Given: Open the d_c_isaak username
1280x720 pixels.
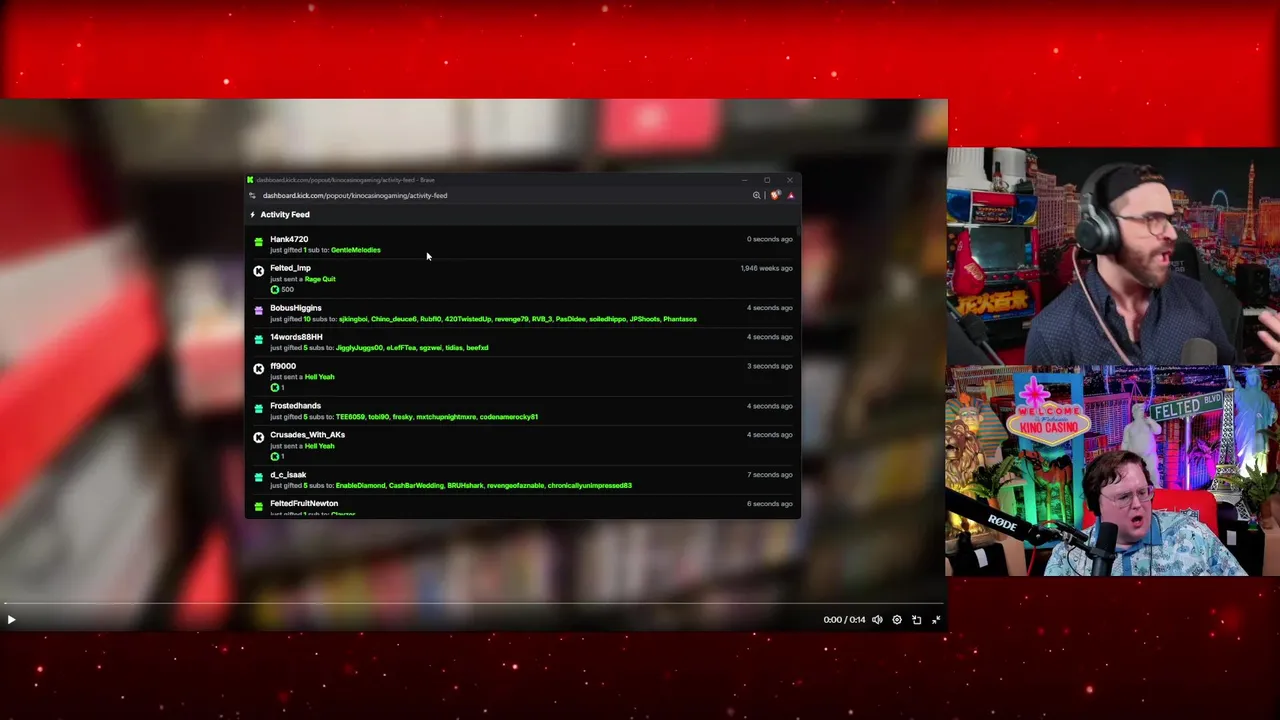Looking at the screenshot, I should (288, 475).
